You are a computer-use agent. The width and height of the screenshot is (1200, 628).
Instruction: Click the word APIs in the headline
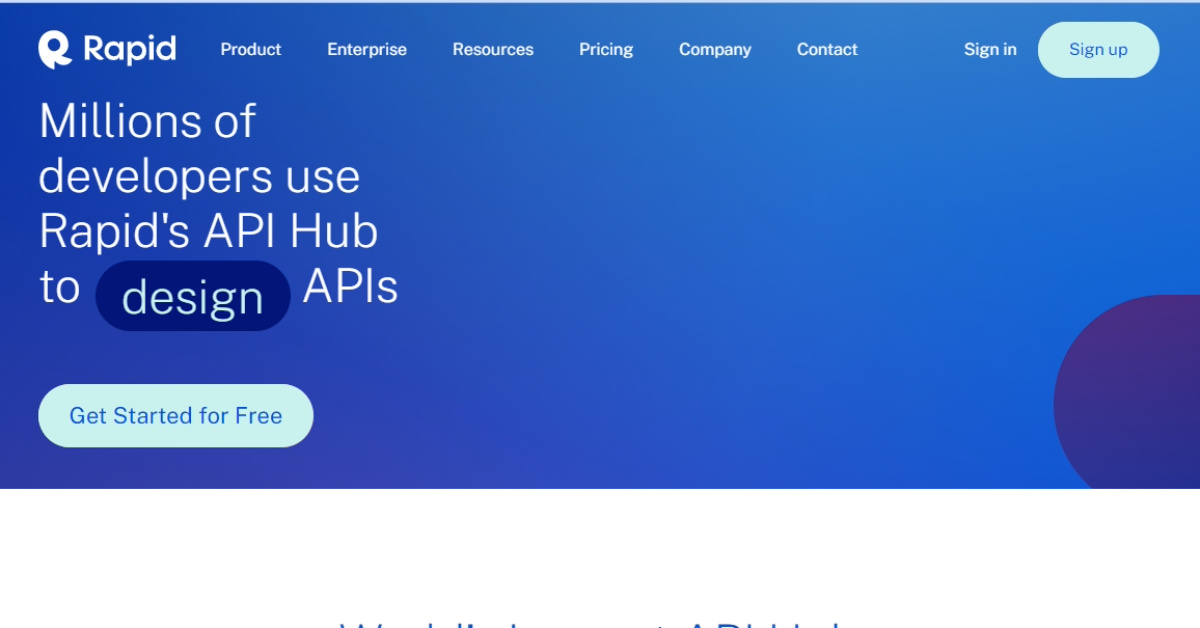(x=350, y=287)
